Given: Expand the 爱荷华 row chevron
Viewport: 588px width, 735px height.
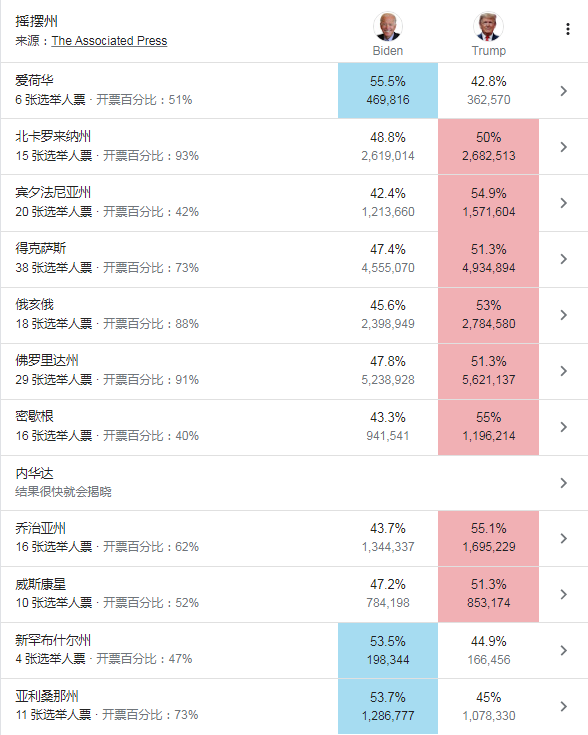Looking at the screenshot, I should point(564,90).
